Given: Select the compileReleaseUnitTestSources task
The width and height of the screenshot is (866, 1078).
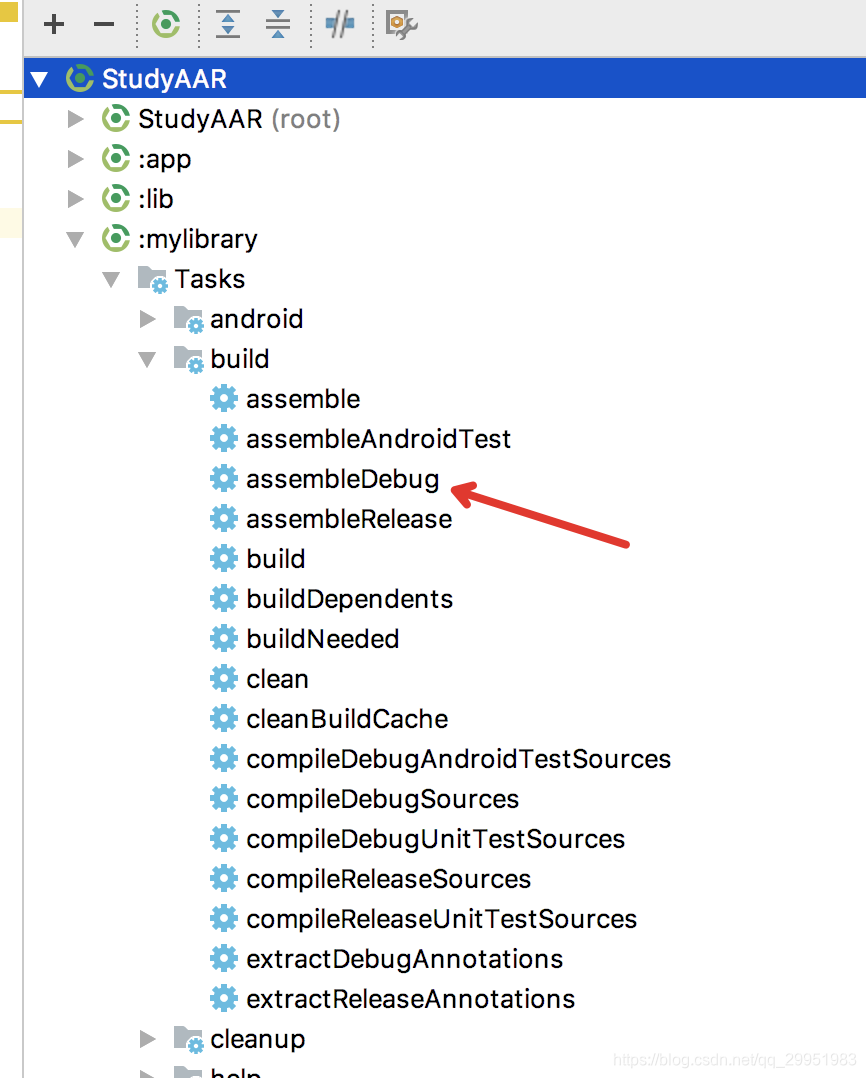Looking at the screenshot, I should pyautogui.click(x=442, y=919).
